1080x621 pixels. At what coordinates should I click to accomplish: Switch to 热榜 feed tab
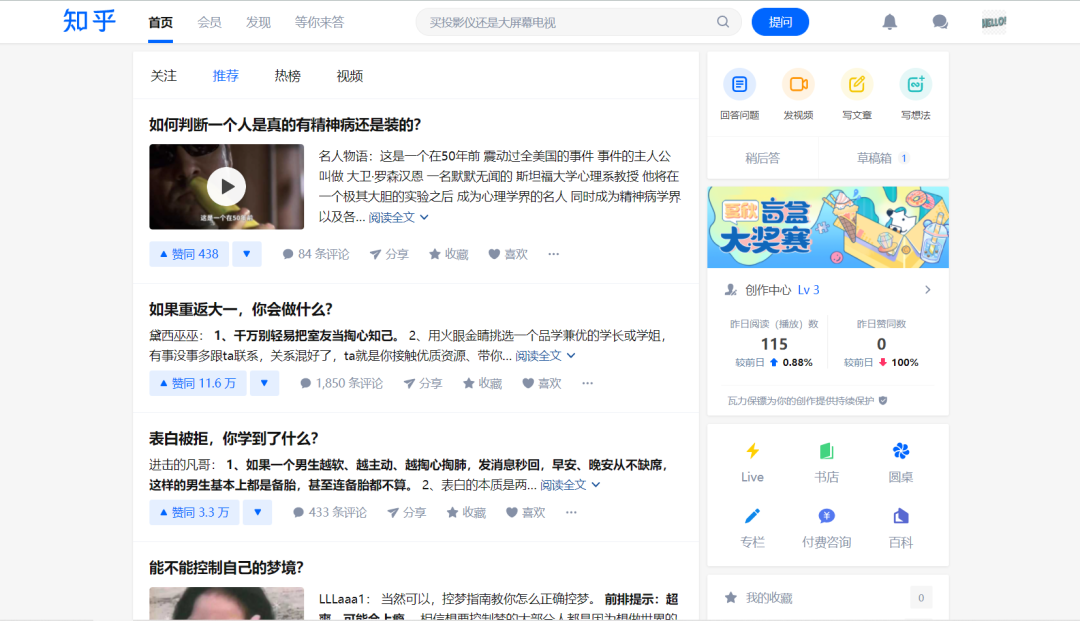[x=287, y=76]
